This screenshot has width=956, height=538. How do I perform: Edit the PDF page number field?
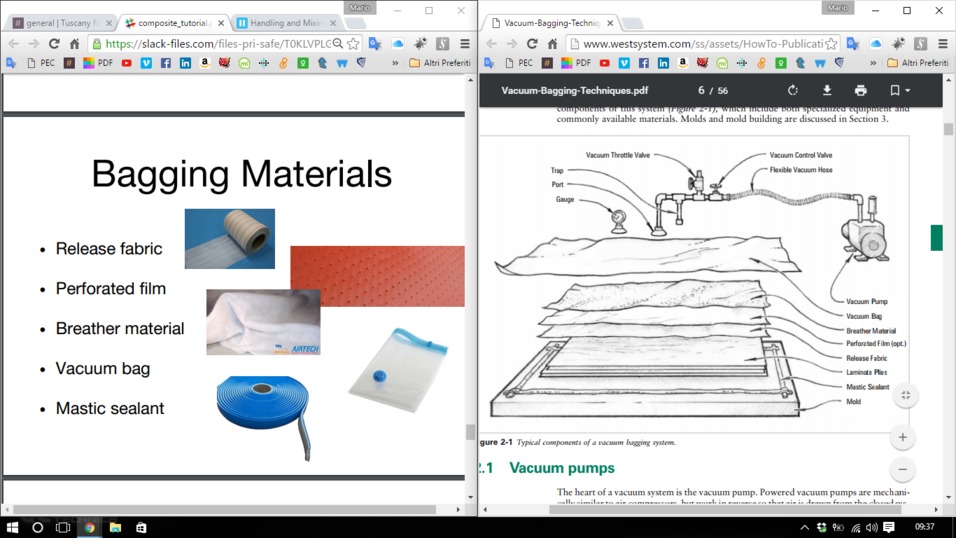coord(701,90)
